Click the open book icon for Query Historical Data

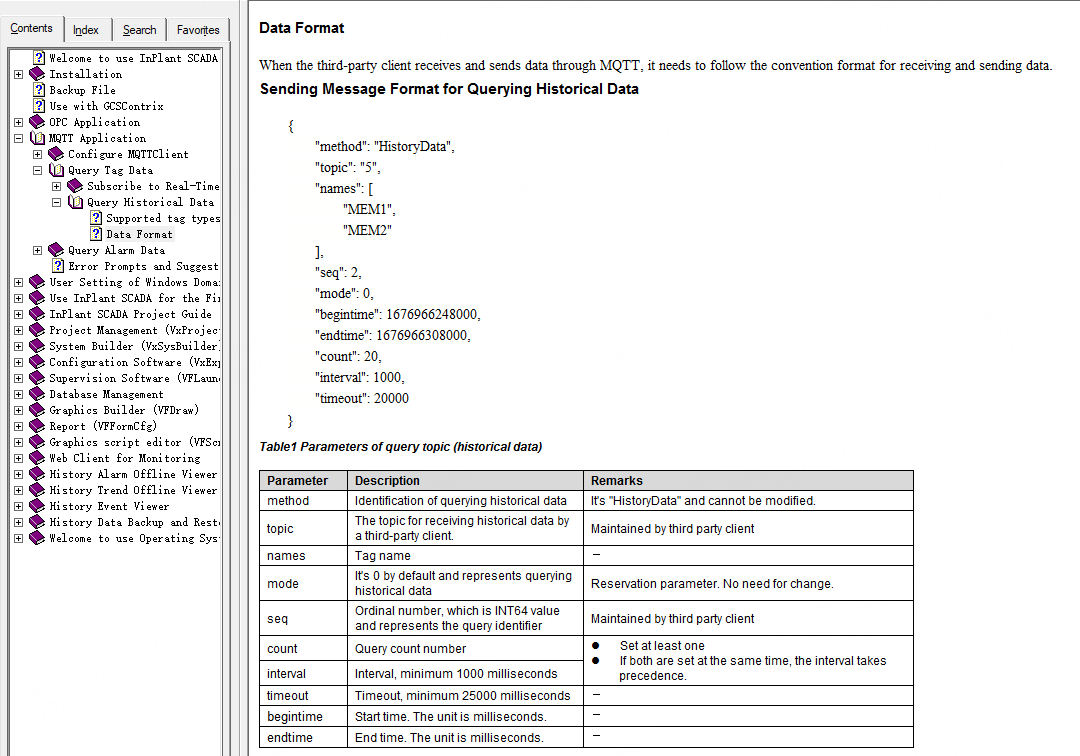pyautogui.click(x=75, y=202)
